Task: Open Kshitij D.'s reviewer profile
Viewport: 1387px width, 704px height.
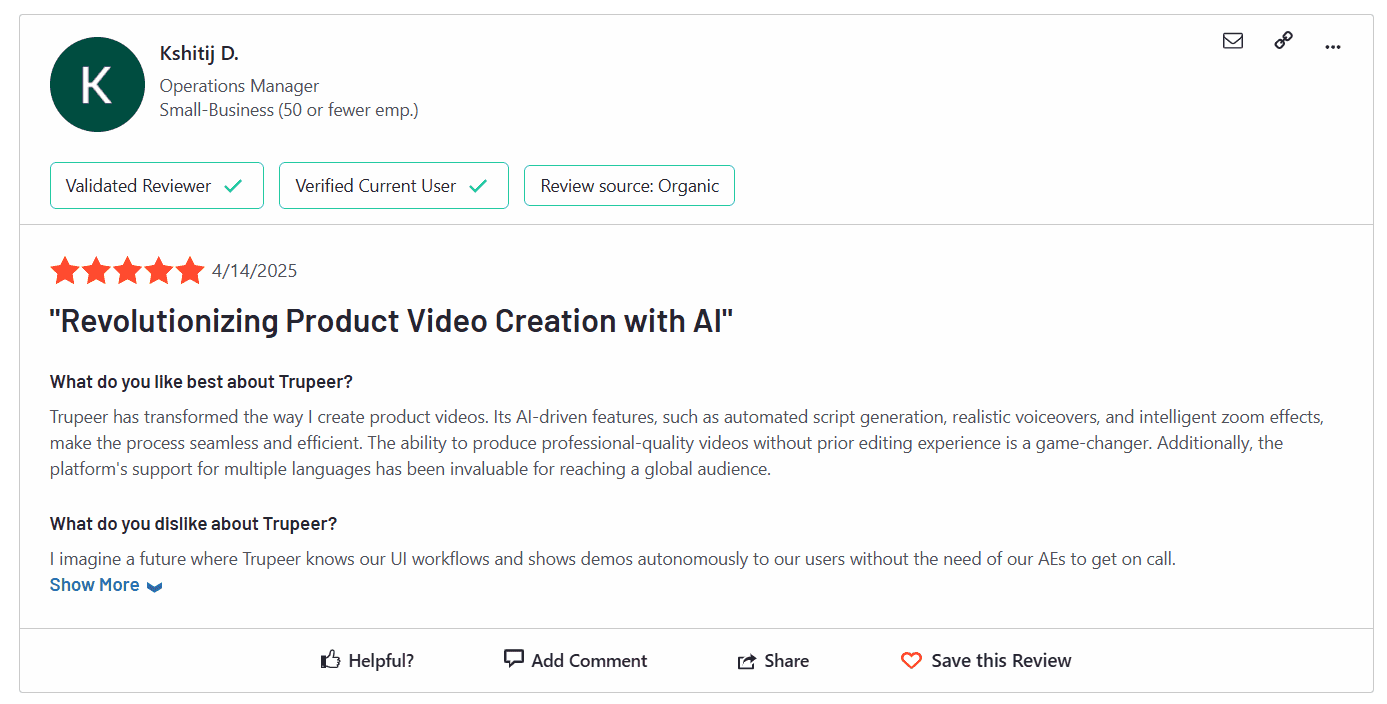Action: (x=198, y=53)
